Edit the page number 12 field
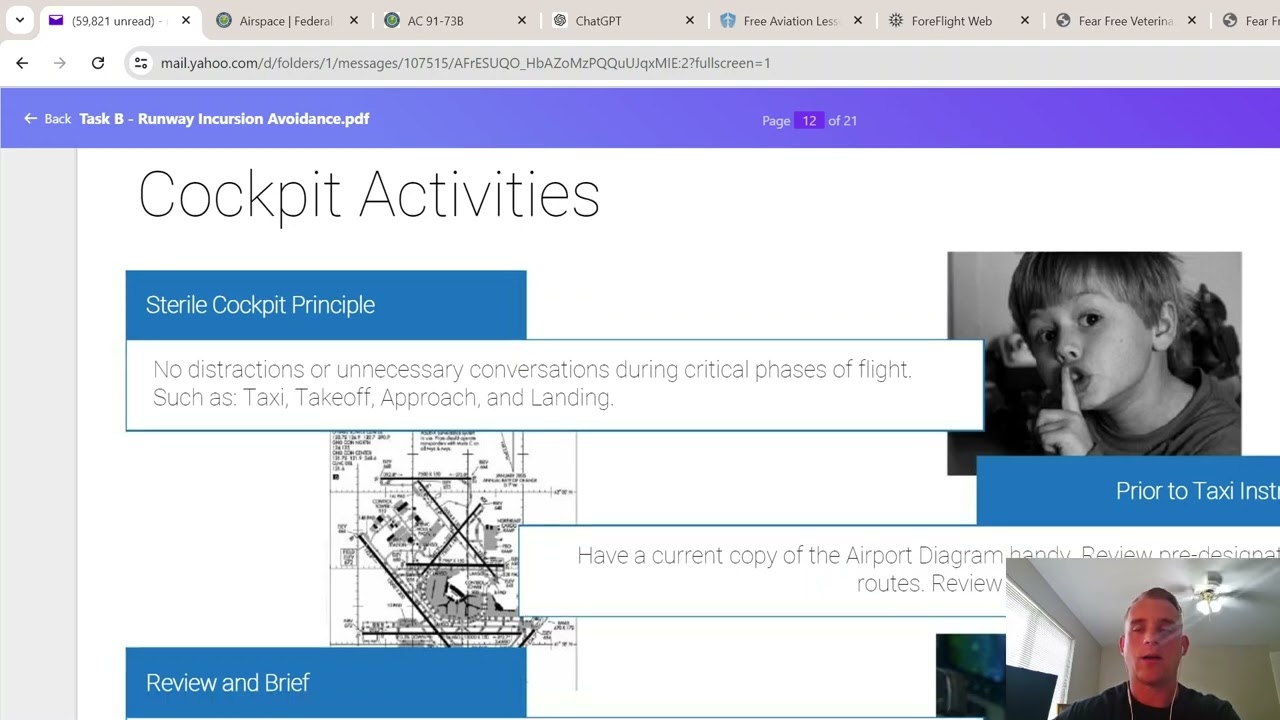Viewport: 1280px width, 720px height. 809,120
